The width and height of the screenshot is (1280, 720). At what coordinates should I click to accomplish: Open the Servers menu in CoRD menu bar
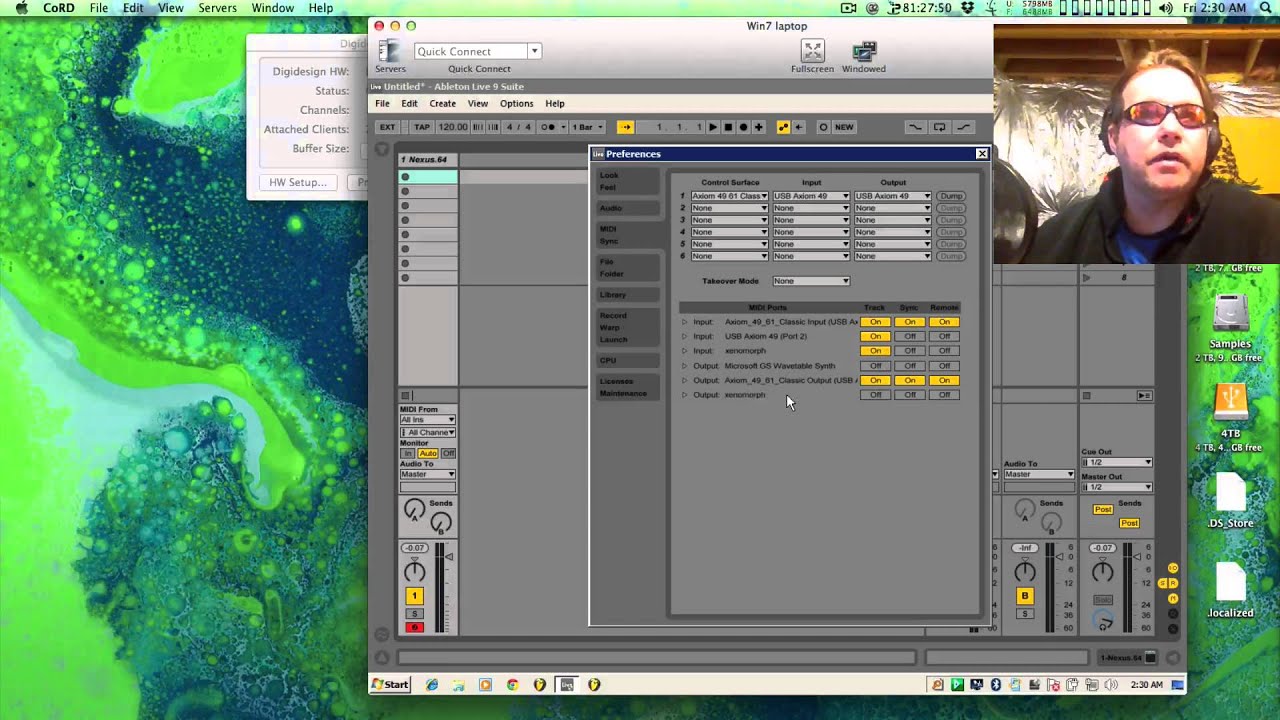217,8
